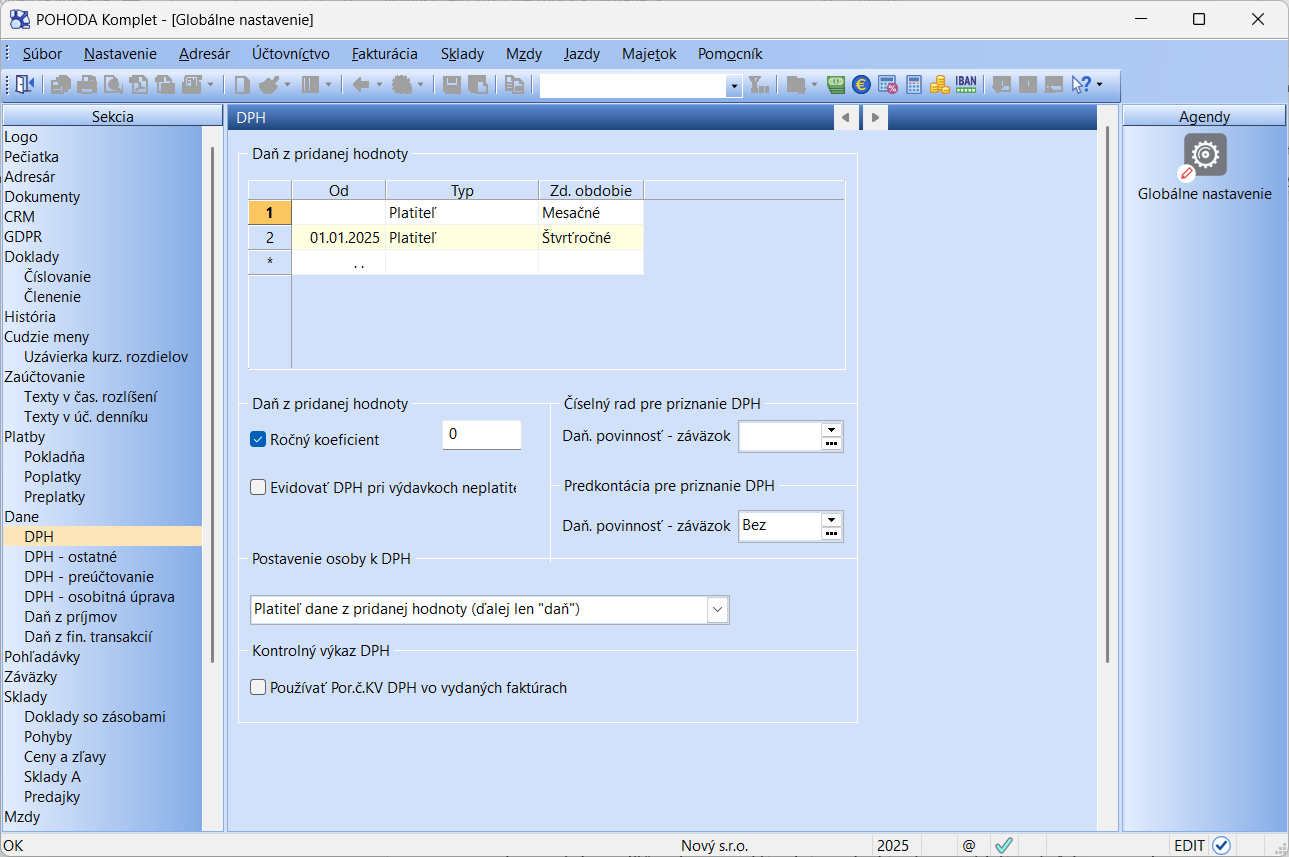Image resolution: width=1289 pixels, height=857 pixels.
Task: Click the greyed back arrow icon
Action: pyautogui.click(x=360, y=85)
